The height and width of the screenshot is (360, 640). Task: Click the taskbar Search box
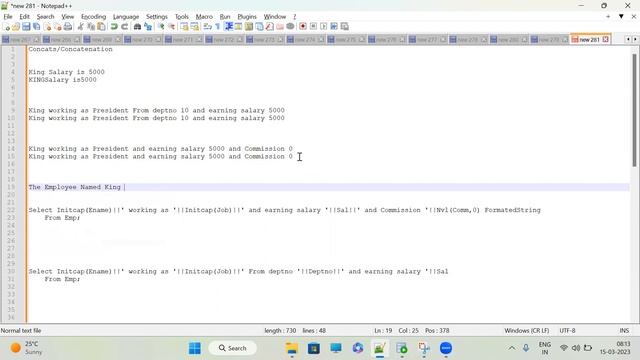(233, 348)
